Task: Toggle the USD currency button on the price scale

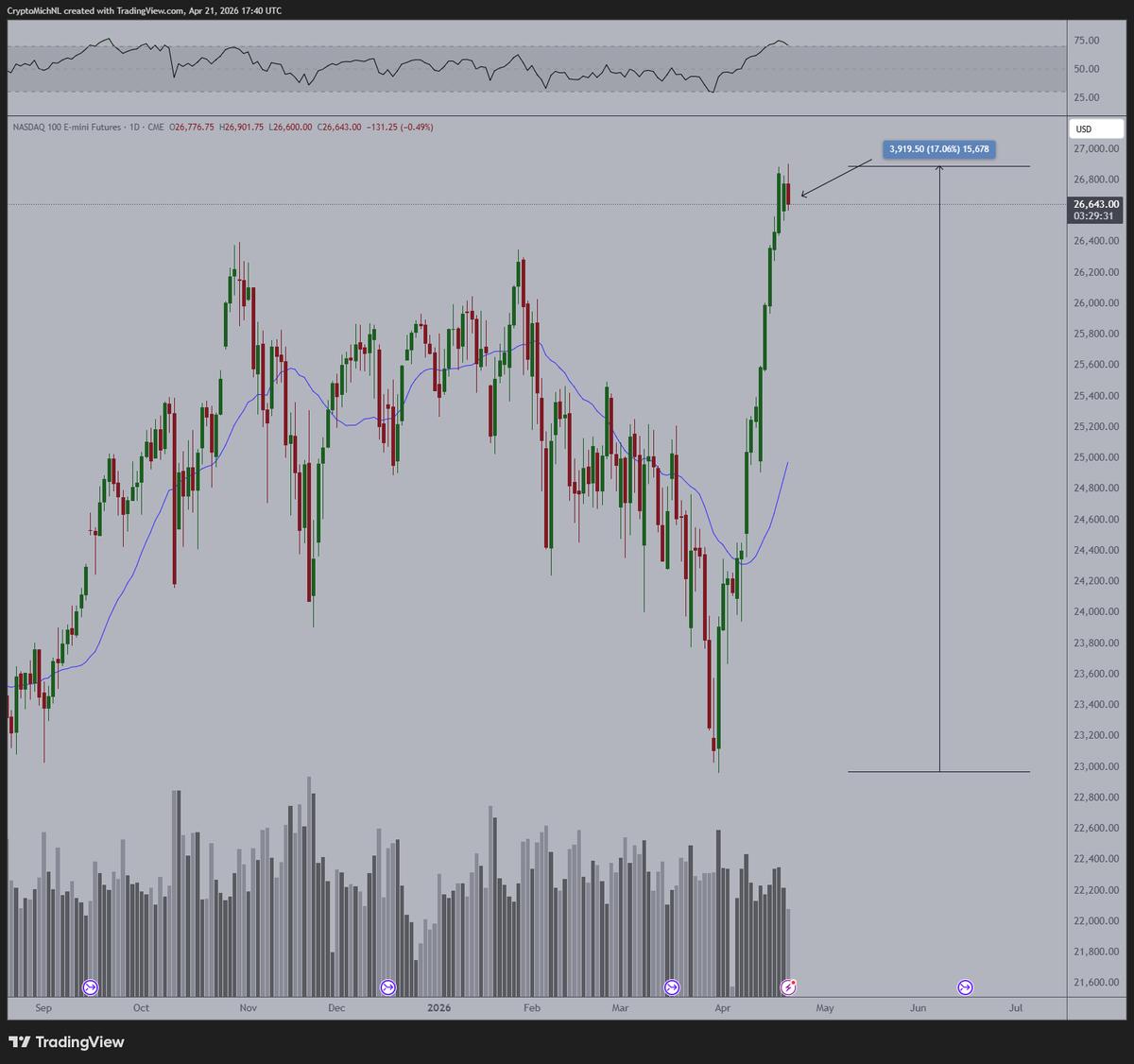Action: 1095,128
